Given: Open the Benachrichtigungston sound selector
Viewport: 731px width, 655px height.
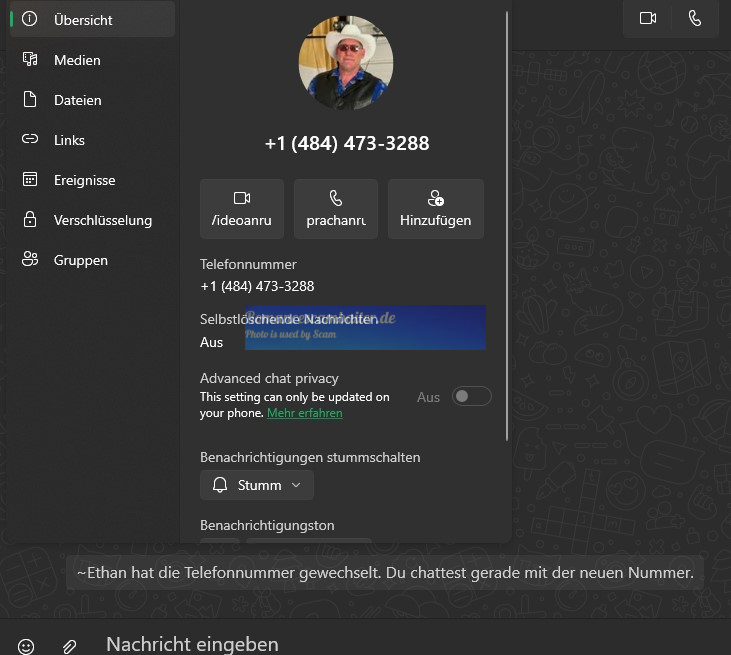Looking at the screenshot, I should pos(309,540).
